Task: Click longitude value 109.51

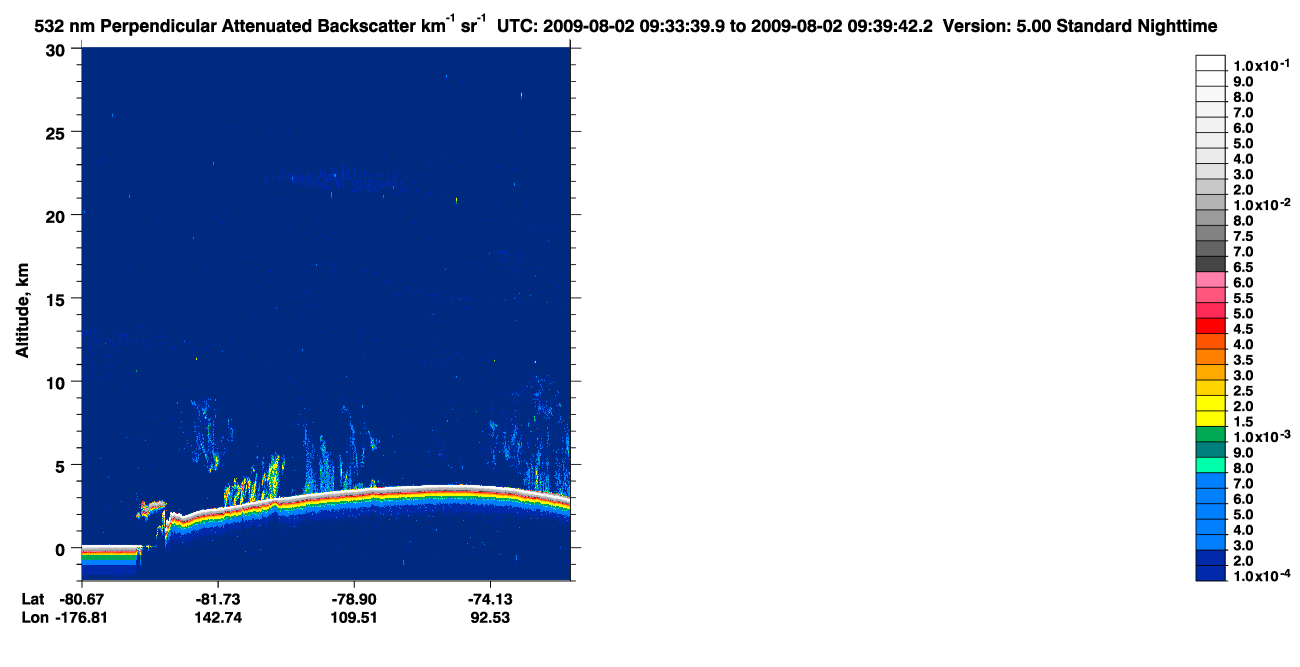Action: click(353, 617)
